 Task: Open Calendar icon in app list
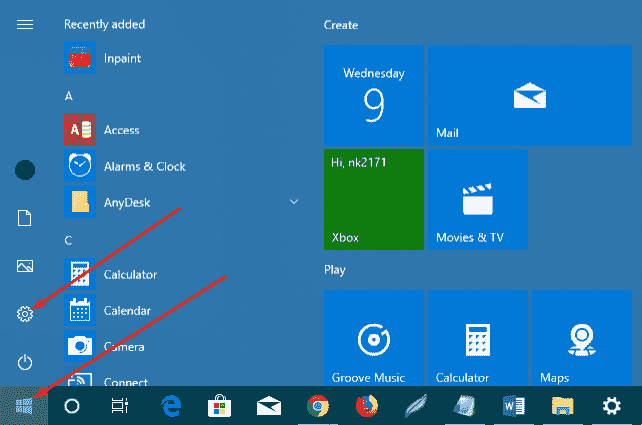coord(80,310)
